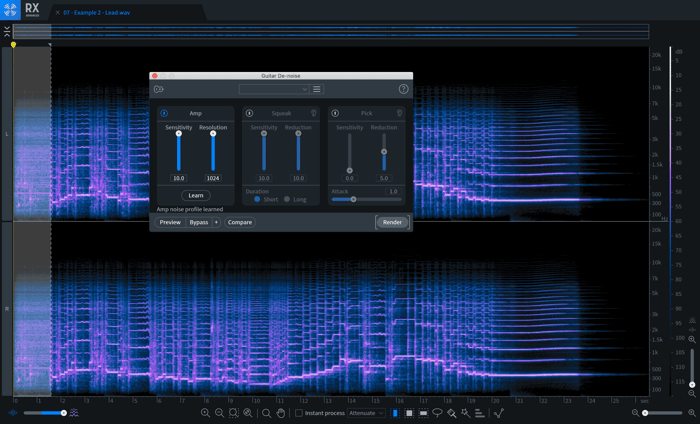Select the Brush selection tool
700x424 pixels.
point(452,413)
